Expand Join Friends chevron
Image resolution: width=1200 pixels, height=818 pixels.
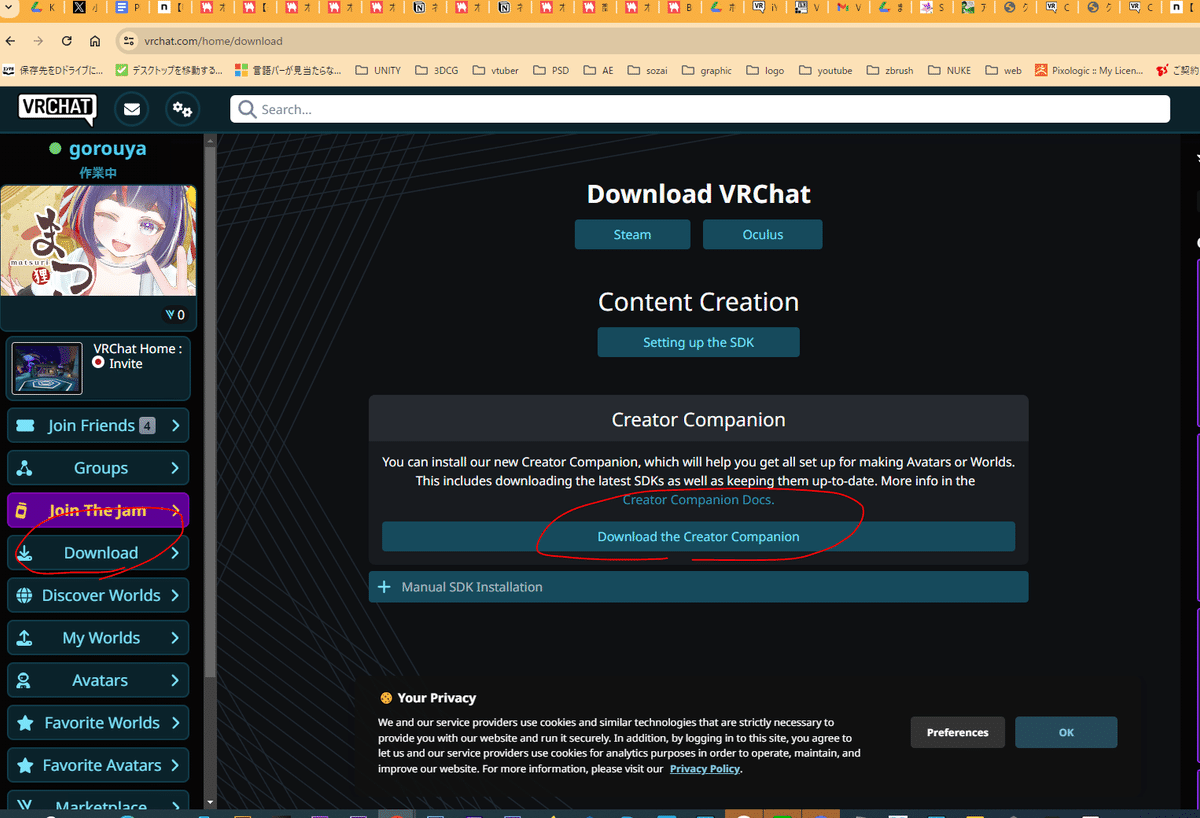click(175, 426)
